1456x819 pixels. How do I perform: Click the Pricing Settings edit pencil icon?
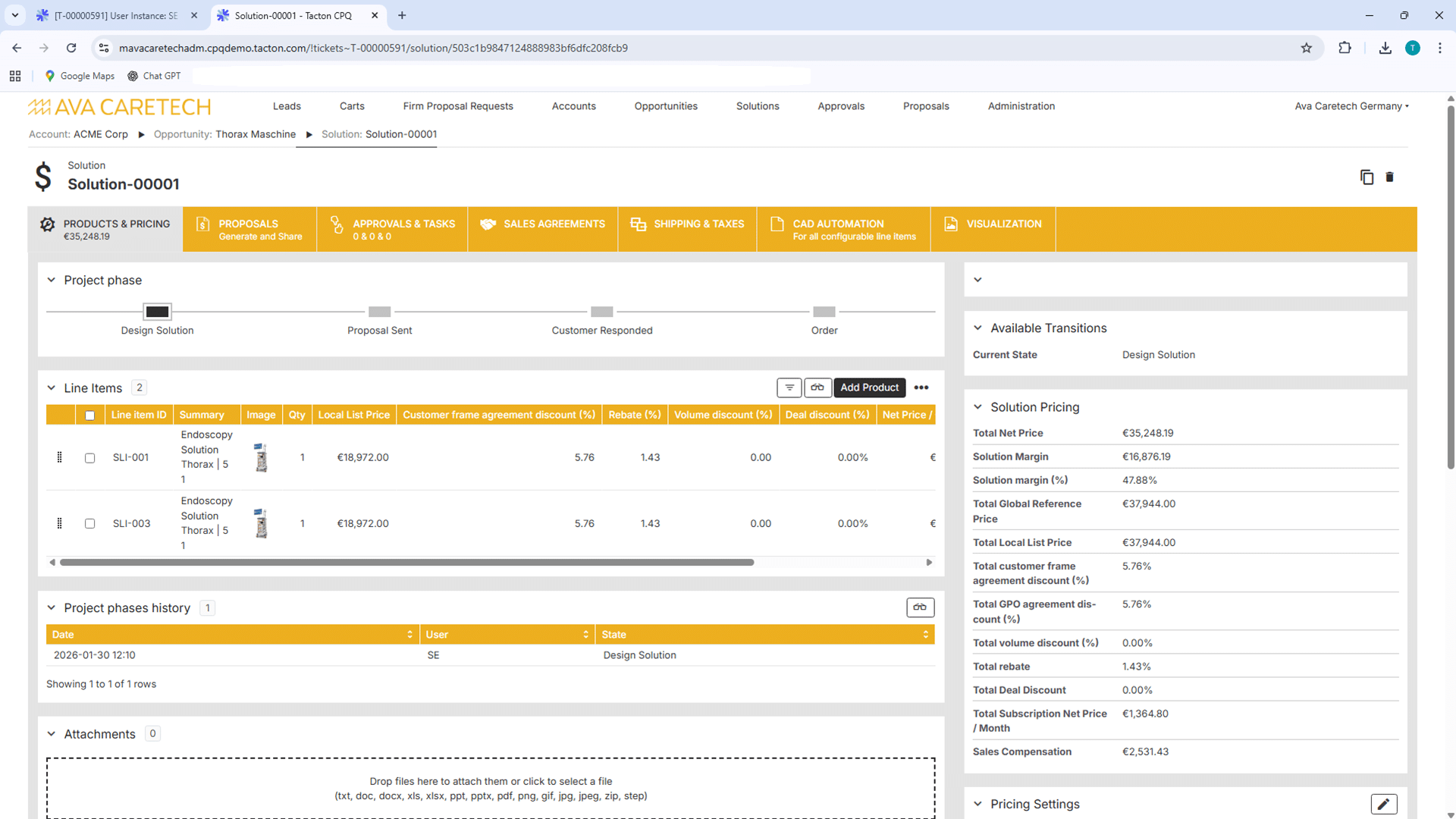(x=1384, y=804)
